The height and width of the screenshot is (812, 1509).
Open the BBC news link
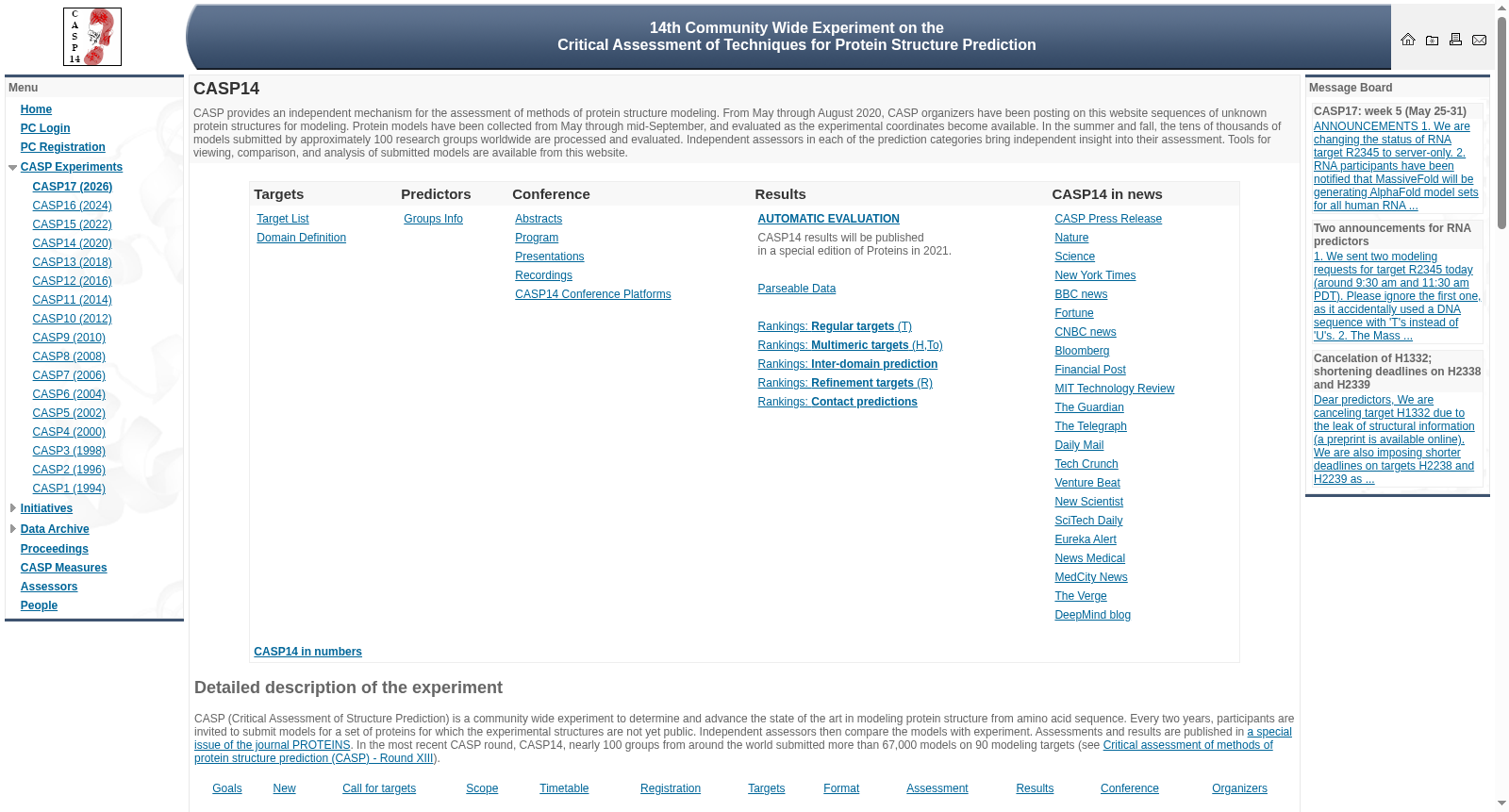click(x=1081, y=294)
